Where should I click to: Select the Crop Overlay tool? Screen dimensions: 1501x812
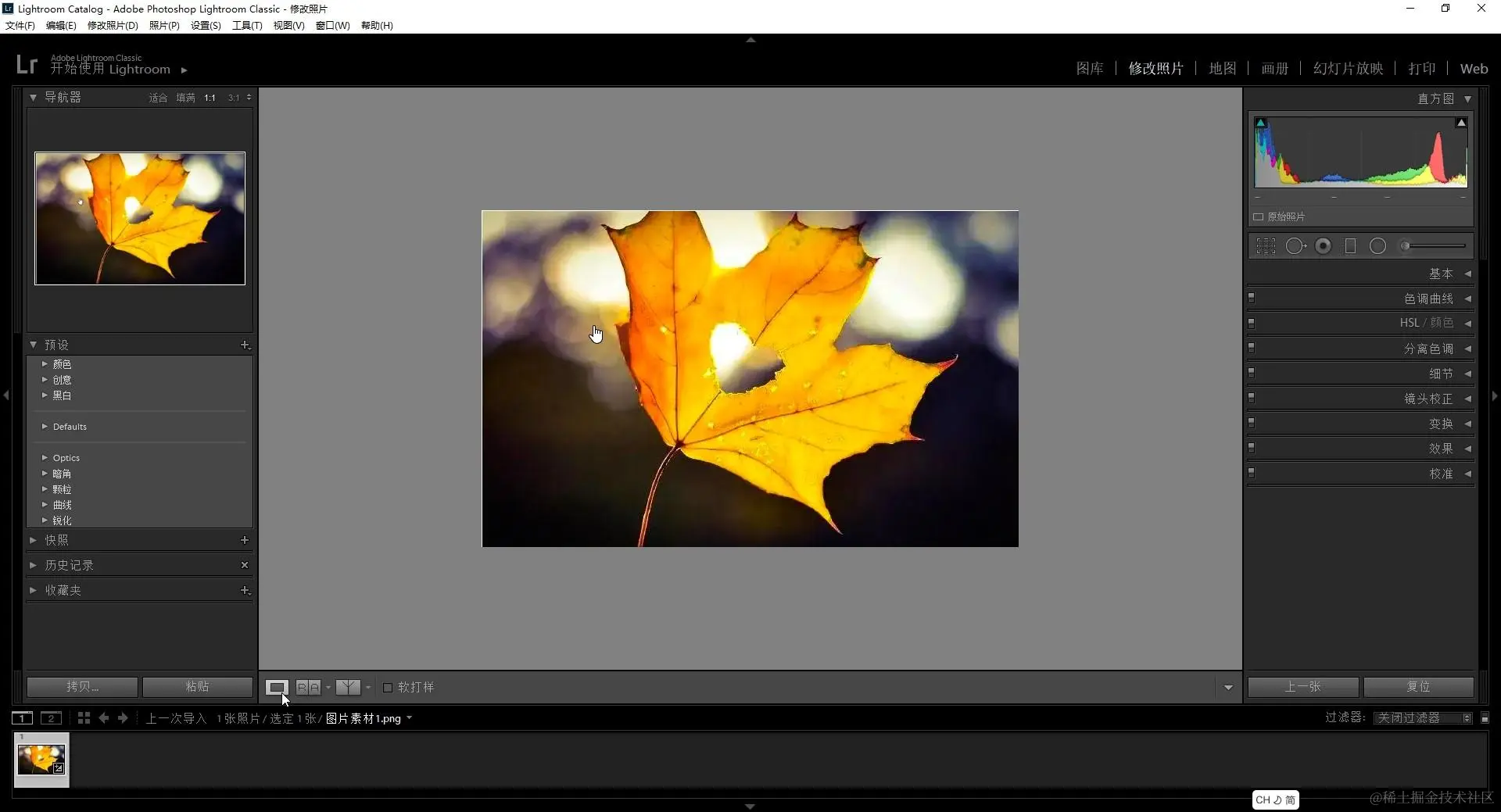click(x=1266, y=246)
